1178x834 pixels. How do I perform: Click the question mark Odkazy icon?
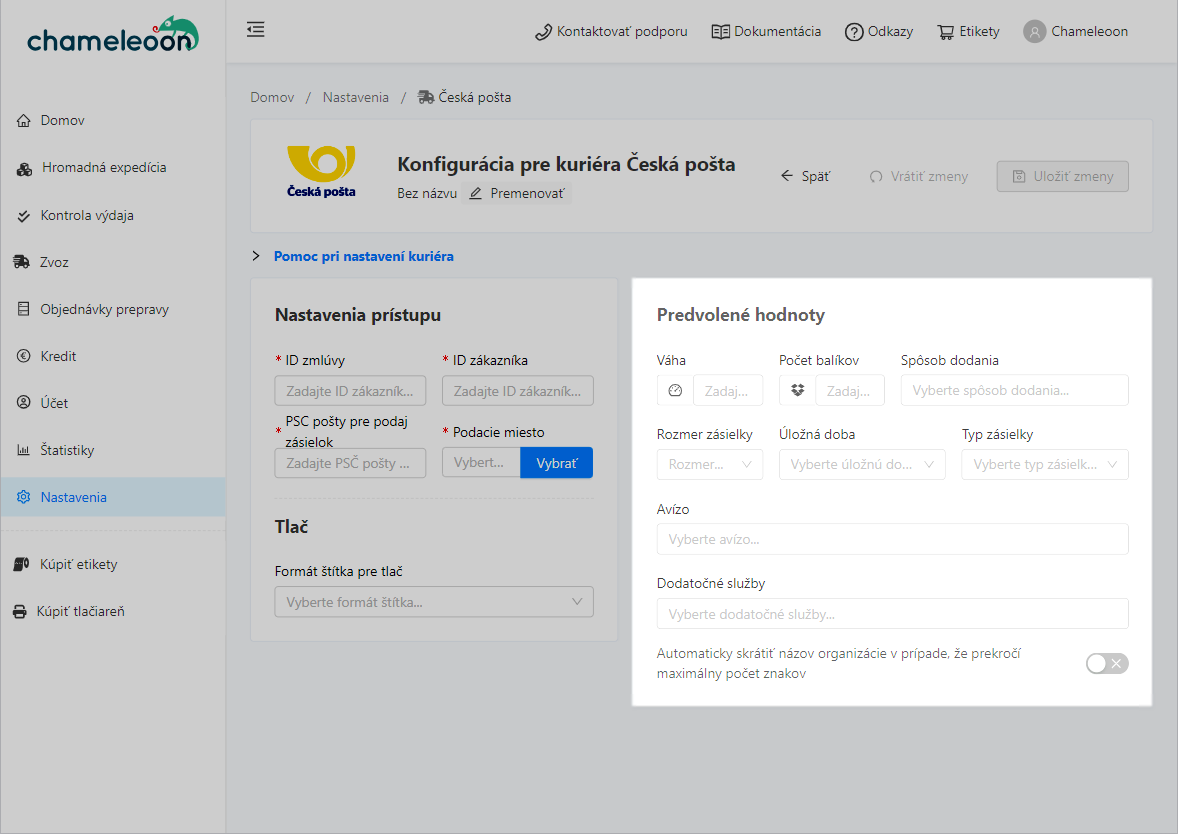[x=854, y=32]
